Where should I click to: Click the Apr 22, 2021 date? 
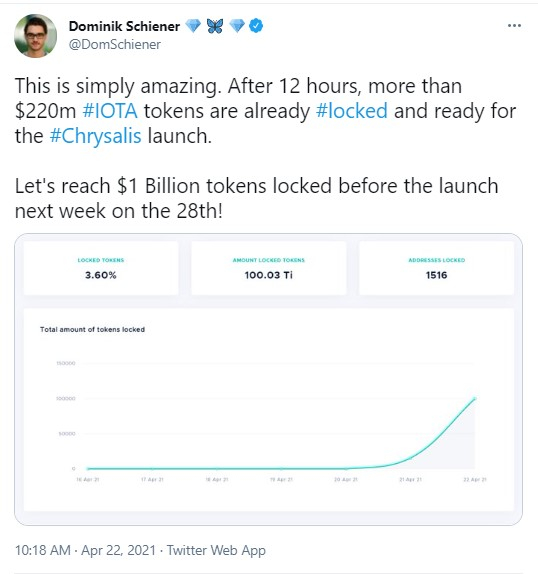click(x=119, y=550)
